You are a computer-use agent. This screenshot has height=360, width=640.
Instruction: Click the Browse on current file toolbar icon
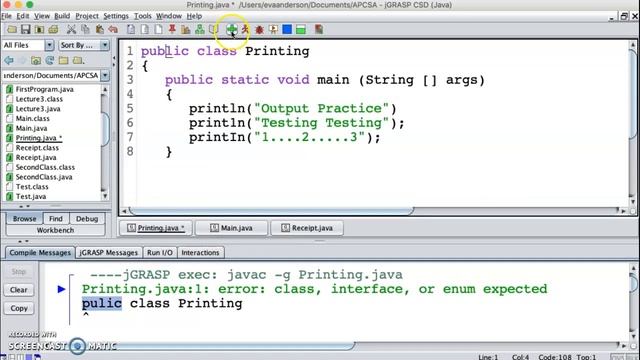point(40,29)
